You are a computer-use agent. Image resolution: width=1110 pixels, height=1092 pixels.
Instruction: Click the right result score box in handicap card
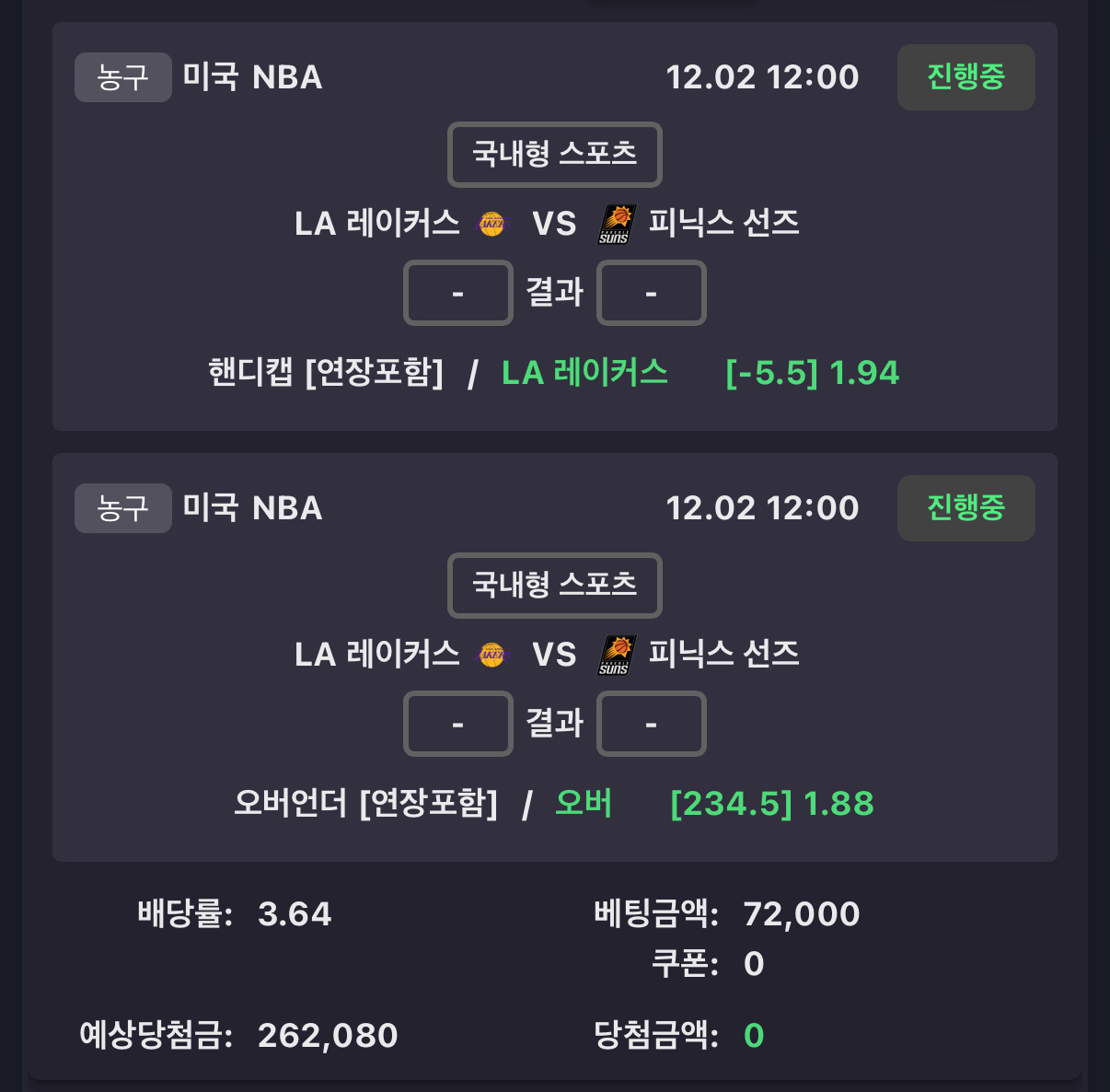[652, 293]
